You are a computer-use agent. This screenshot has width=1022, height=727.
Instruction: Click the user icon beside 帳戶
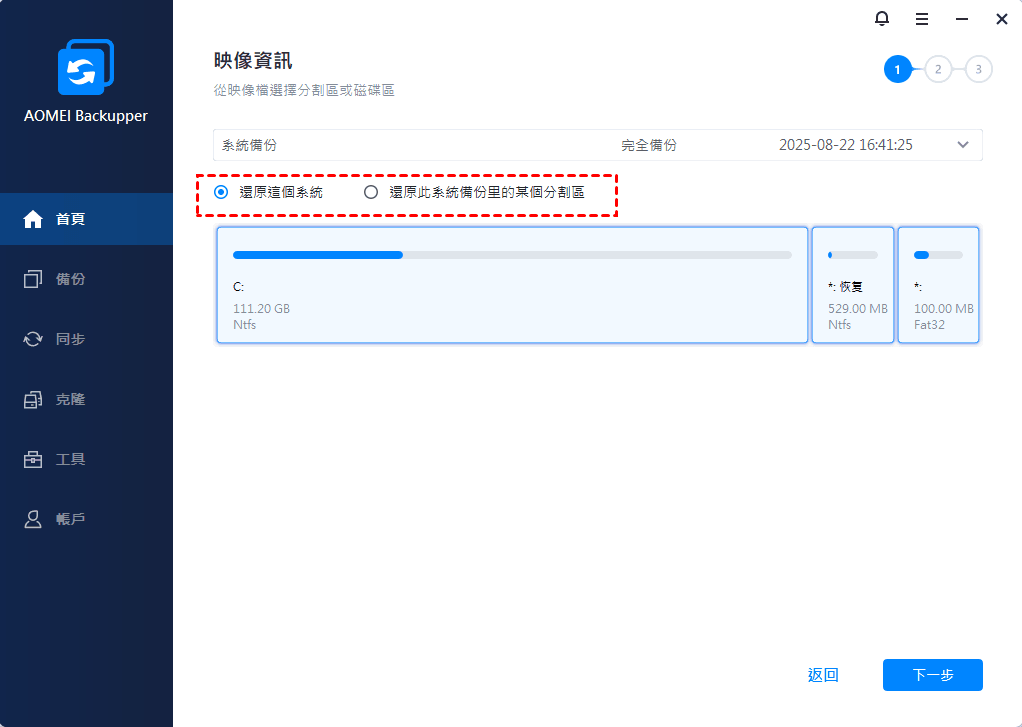tap(33, 519)
